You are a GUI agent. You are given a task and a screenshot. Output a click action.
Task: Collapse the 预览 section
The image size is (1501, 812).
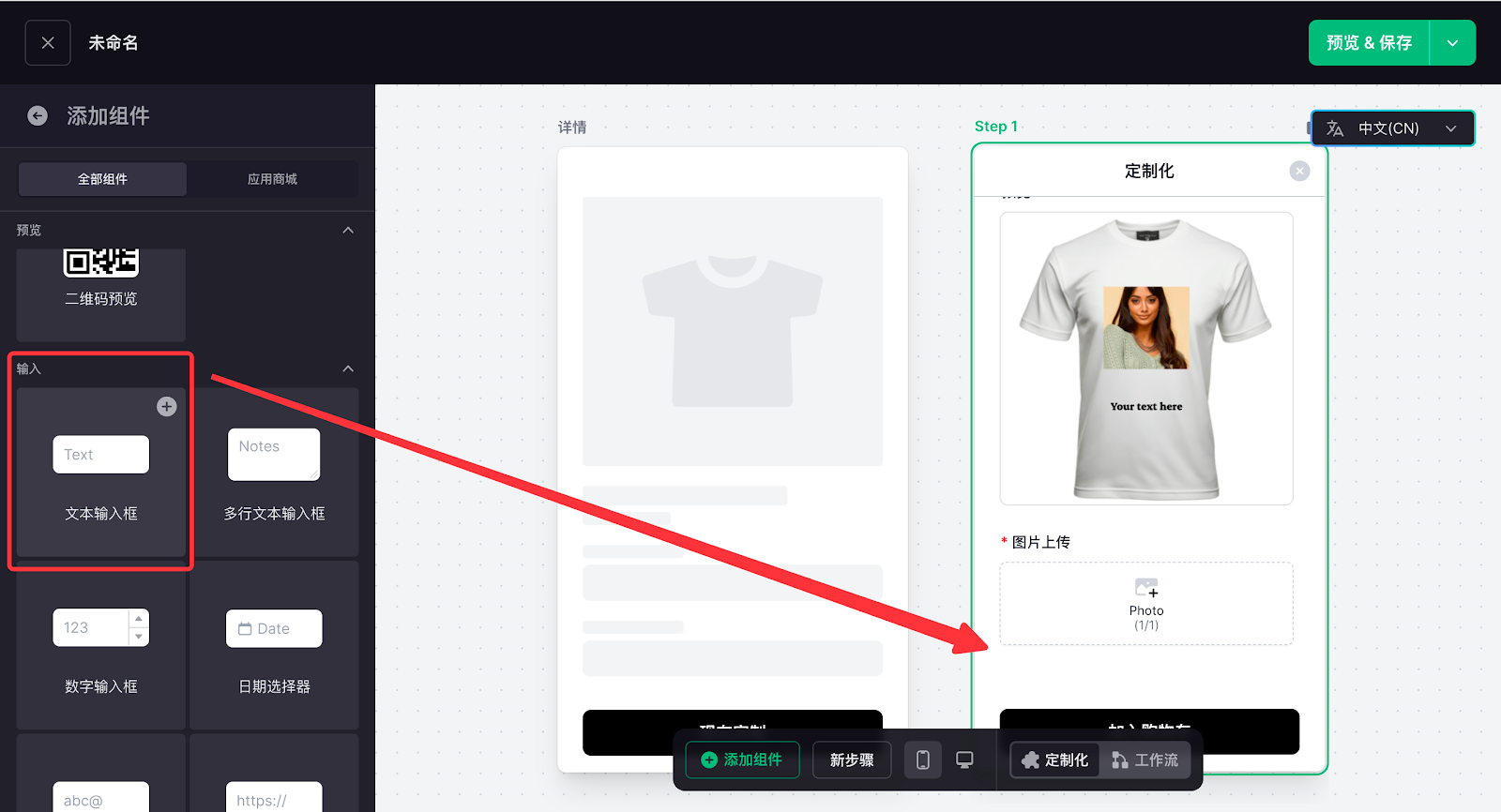pyautogui.click(x=348, y=230)
